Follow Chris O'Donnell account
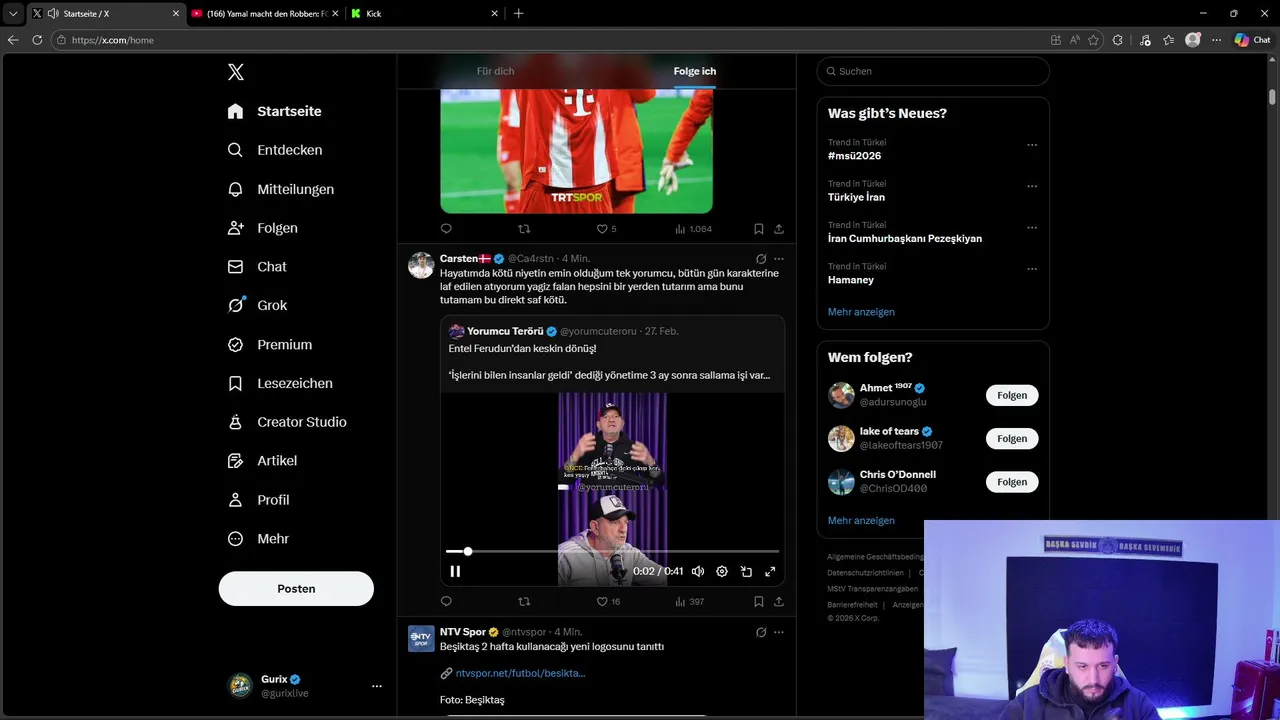The width and height of the screenshot is (1280, 720). (1012, 482)
